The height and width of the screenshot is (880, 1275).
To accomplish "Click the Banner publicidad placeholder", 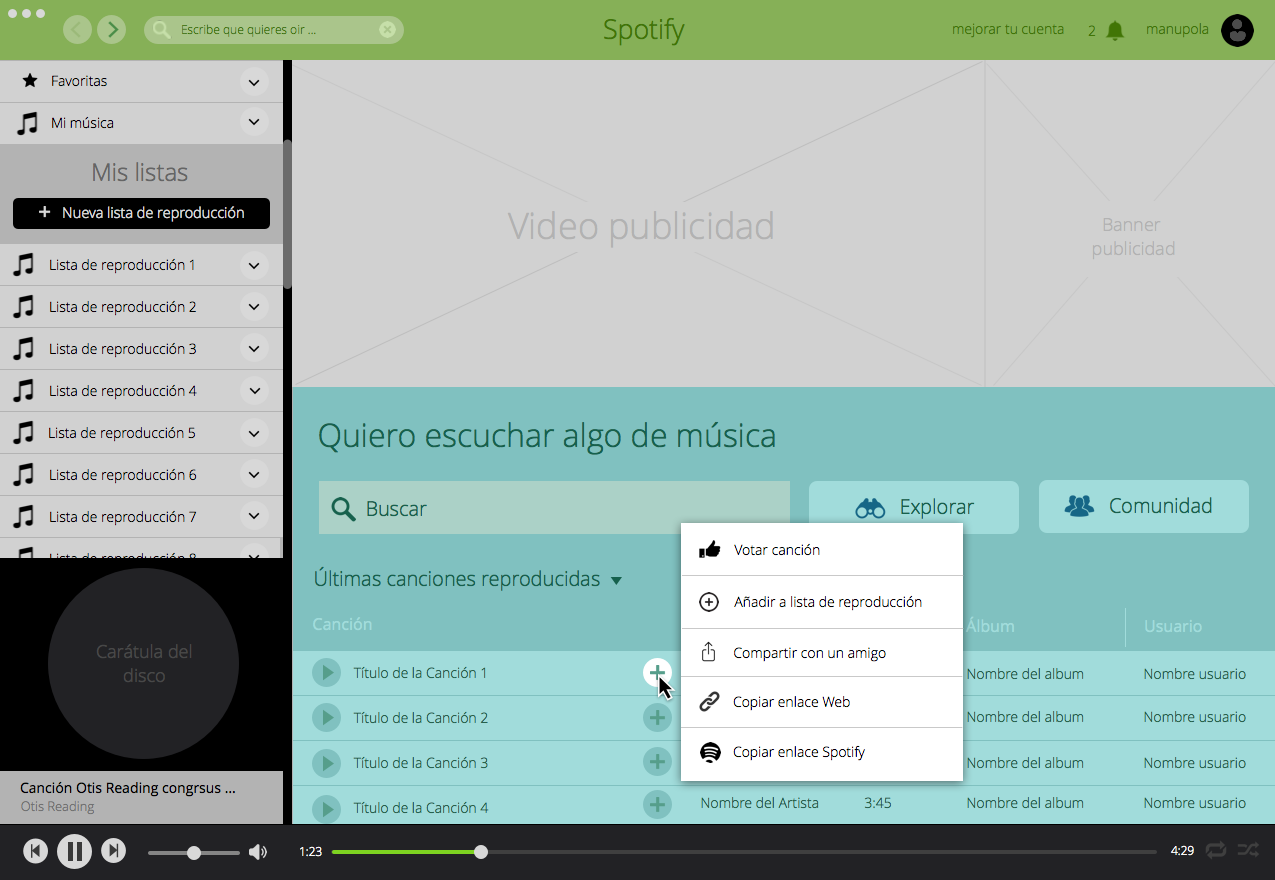I will pos(1131,224).
